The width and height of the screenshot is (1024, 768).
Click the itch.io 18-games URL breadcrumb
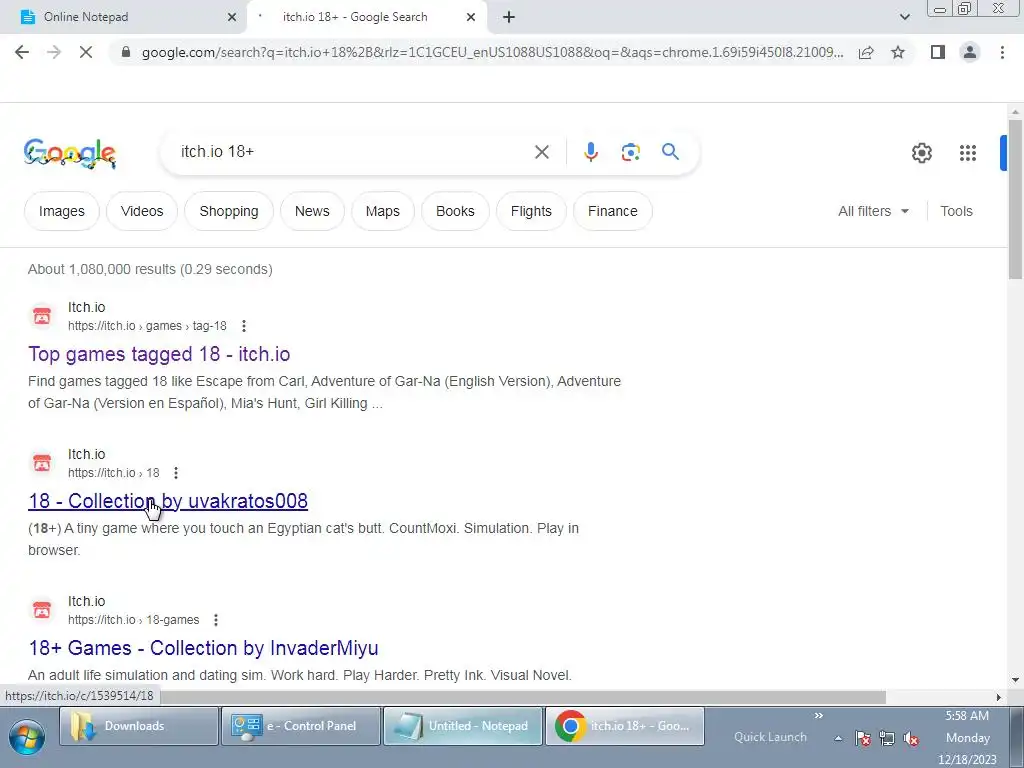click(134, 620)
